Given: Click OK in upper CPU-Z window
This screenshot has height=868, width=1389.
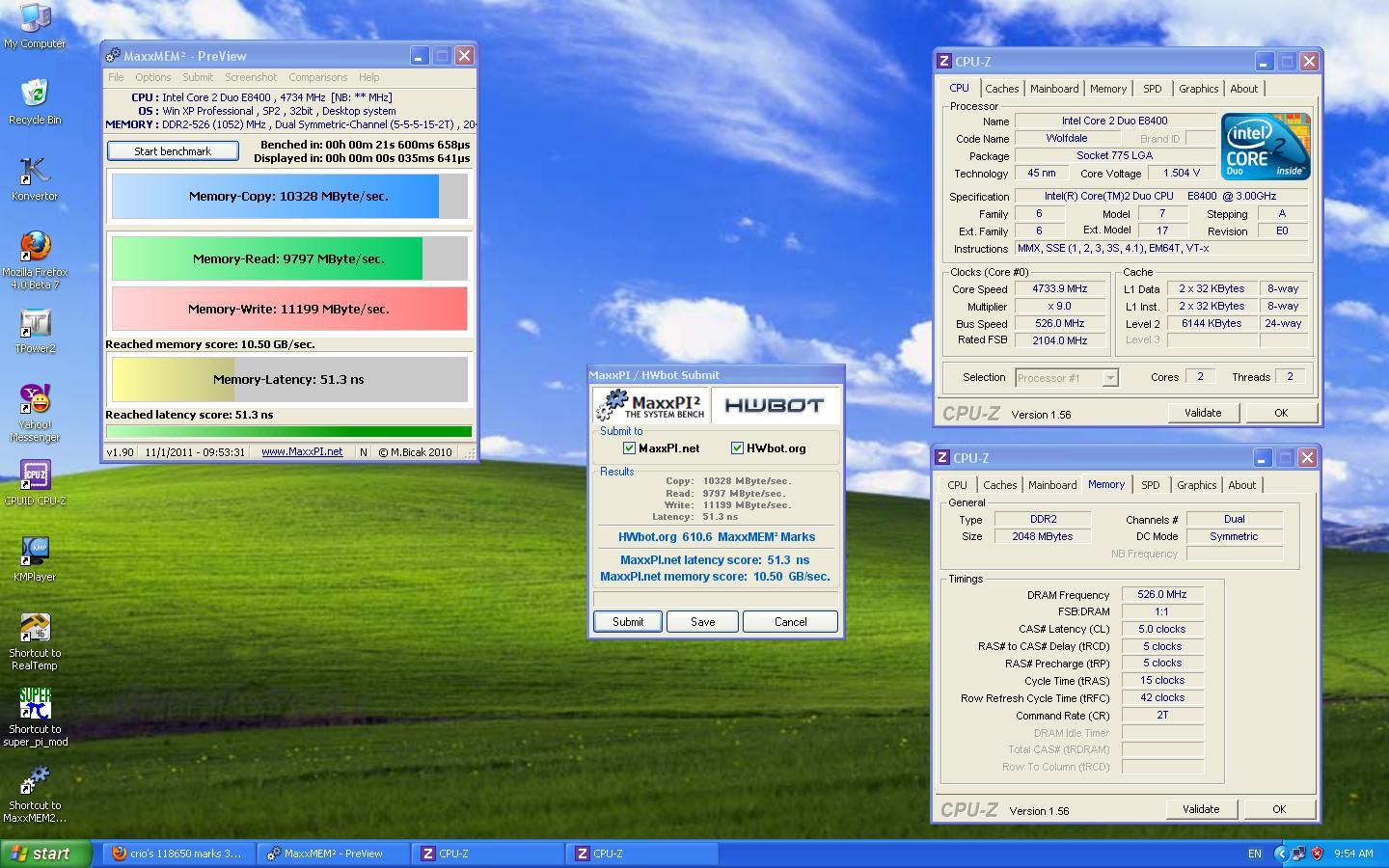Looking at the screenshot, I should click(x=1281, y=413).
